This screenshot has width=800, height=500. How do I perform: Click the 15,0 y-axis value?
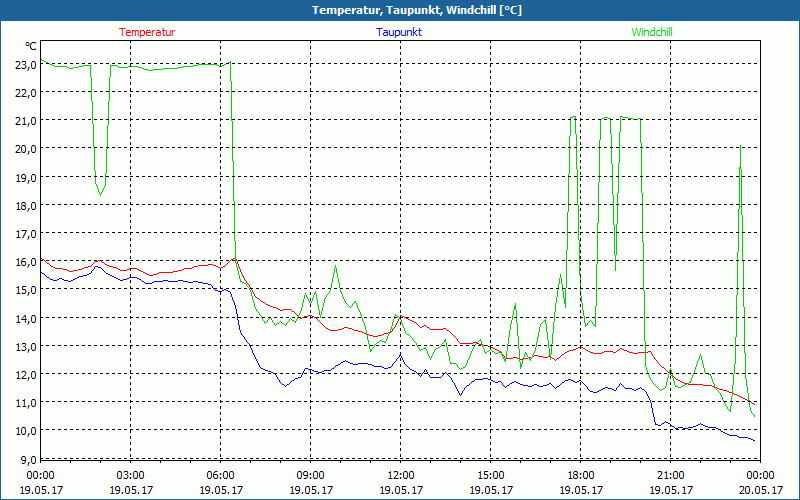tap(27, 290)
